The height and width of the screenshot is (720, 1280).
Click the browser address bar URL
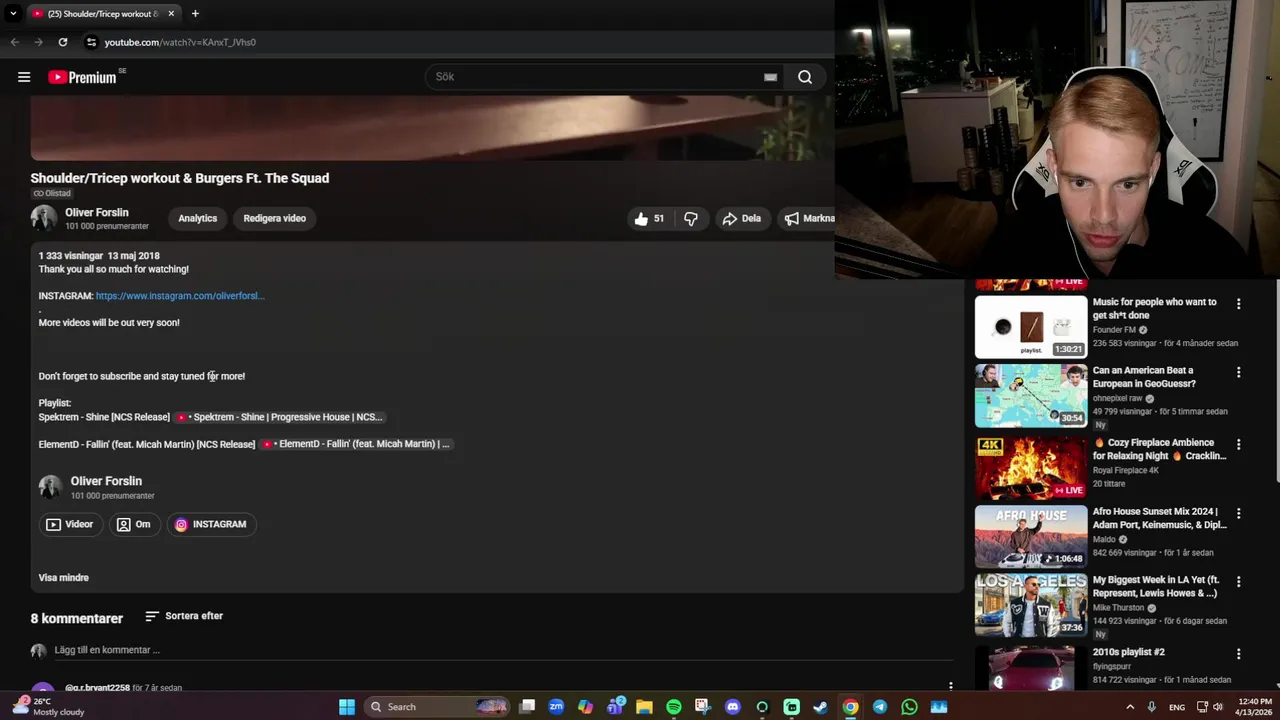click(180, 42)
